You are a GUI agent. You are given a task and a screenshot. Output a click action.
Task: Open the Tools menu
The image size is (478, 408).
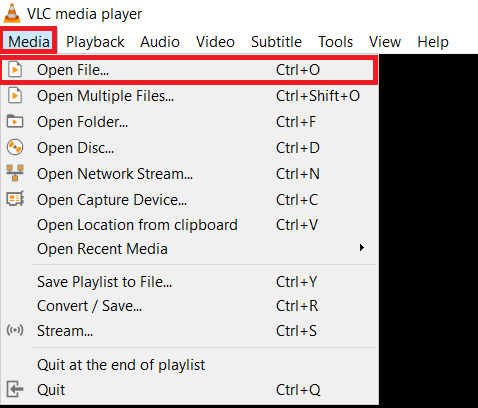point(335,42)
